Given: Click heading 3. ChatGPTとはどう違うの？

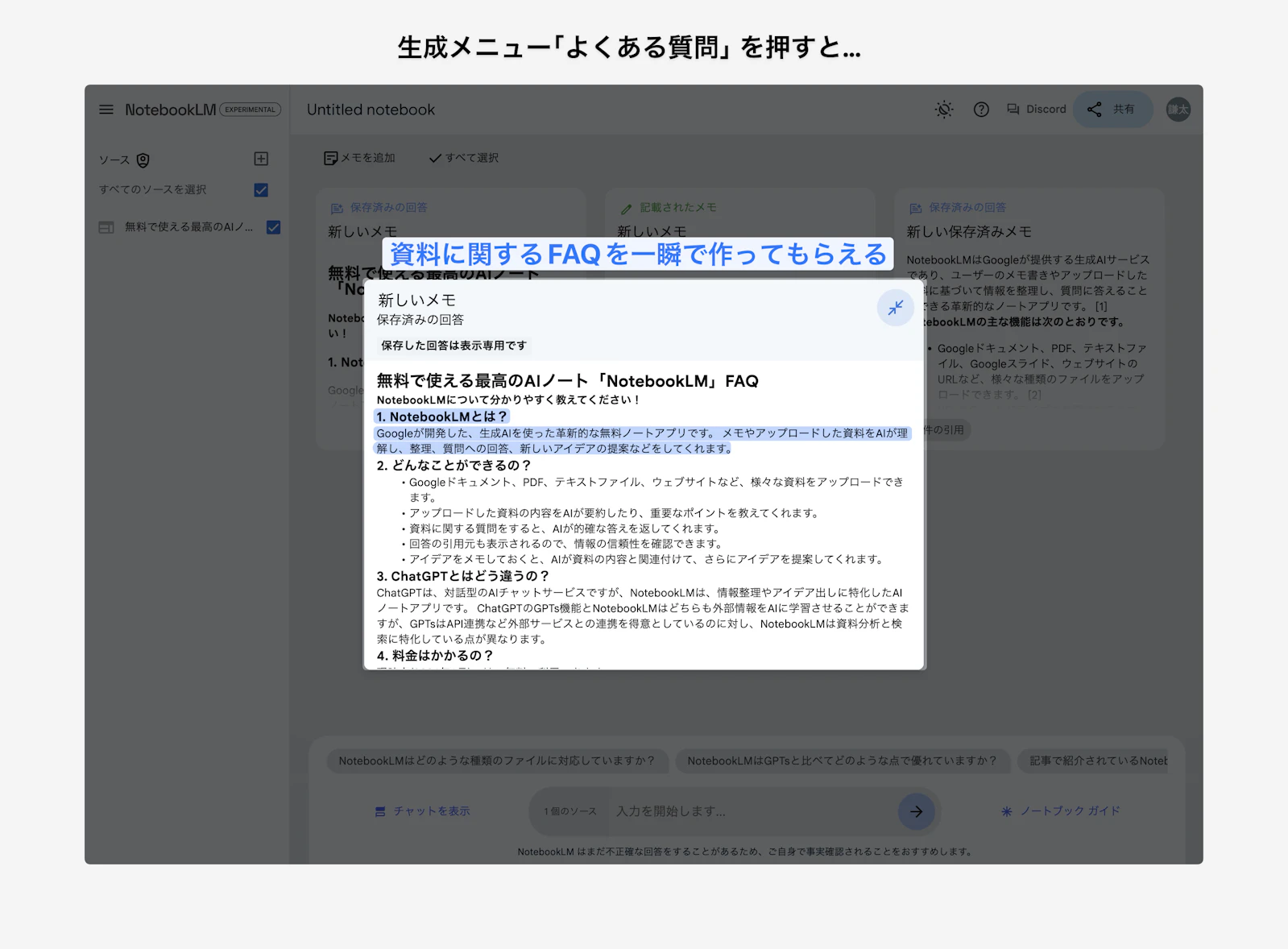Looking at the screenshot, I should coord(462,576).
